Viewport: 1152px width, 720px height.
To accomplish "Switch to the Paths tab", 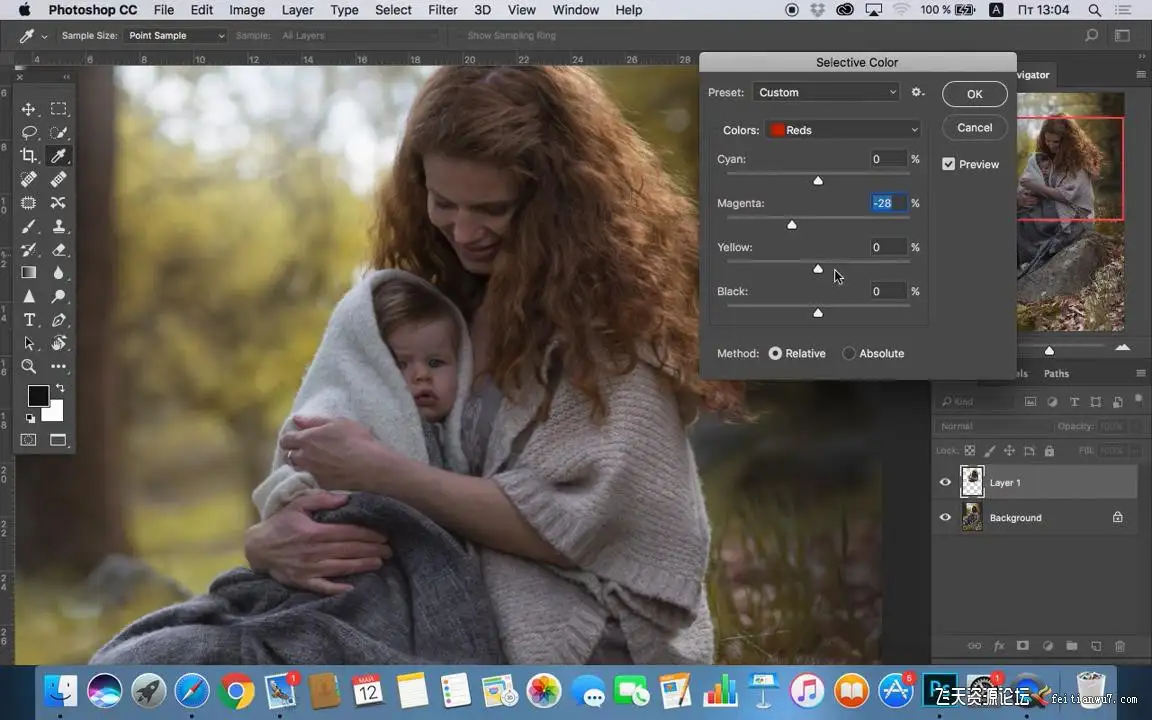I will pos(1056,373).
